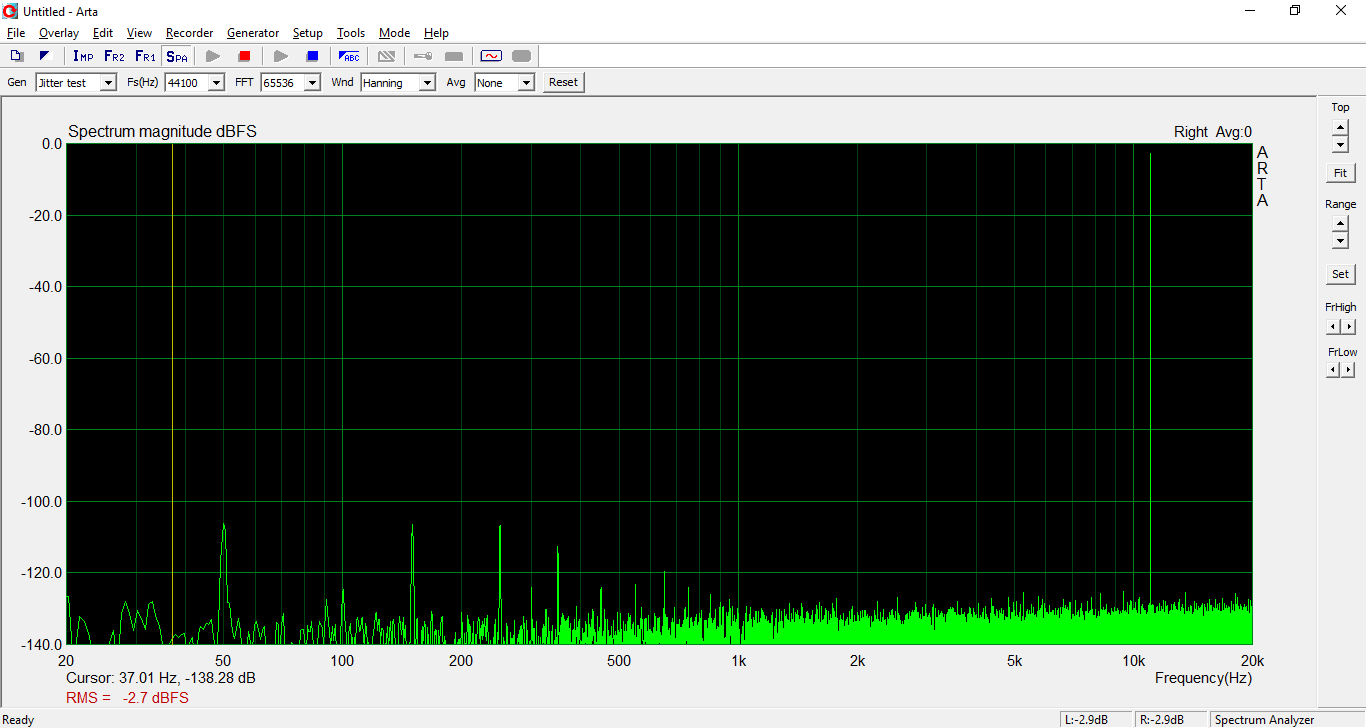
Task: Click the 'RMS = -2.7 dBFS' readout
Action: pos(127,698)
